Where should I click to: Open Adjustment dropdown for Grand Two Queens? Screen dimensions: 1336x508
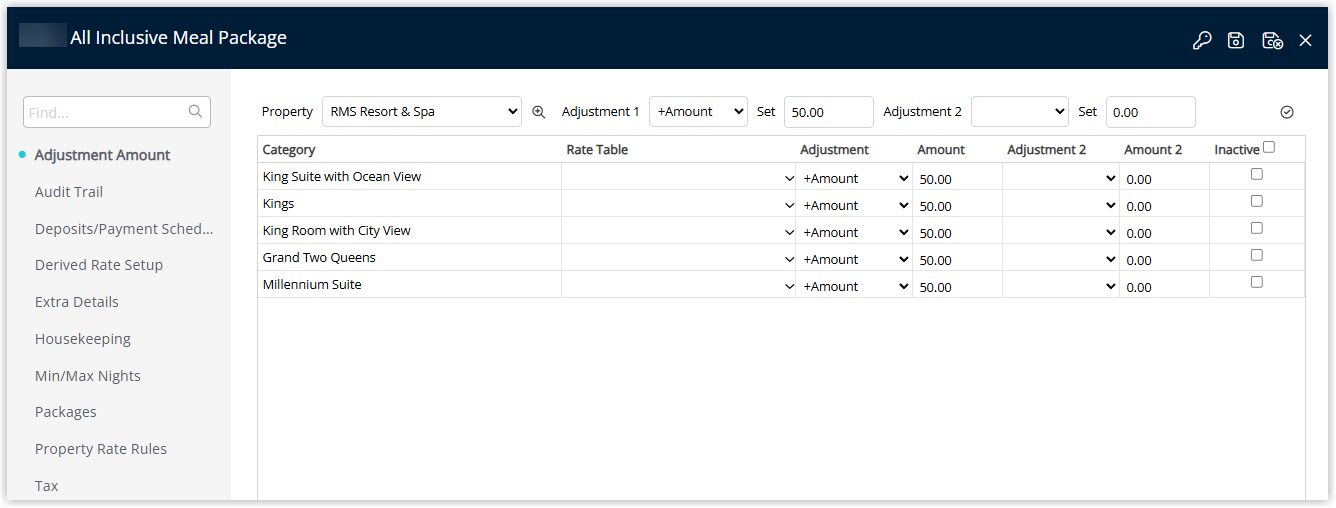coord(854,259)
